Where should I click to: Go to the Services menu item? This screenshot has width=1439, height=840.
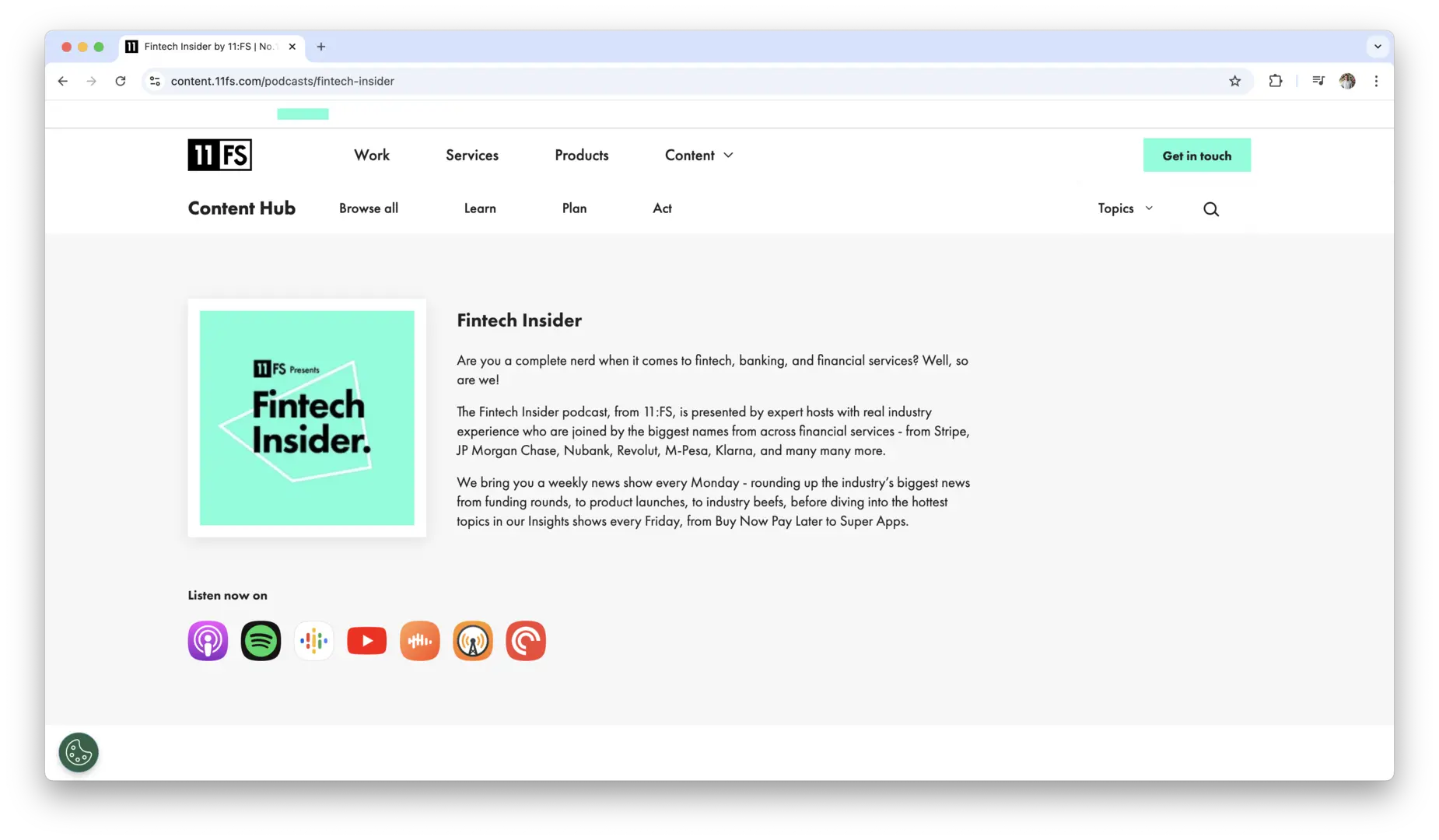tap(471, 156)
